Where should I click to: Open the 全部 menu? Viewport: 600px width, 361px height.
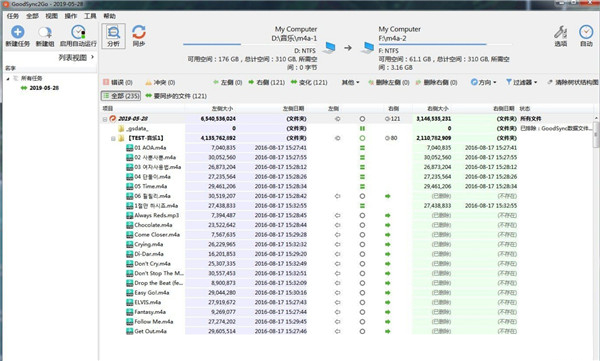pyautogui.click(x=32, y=16)
